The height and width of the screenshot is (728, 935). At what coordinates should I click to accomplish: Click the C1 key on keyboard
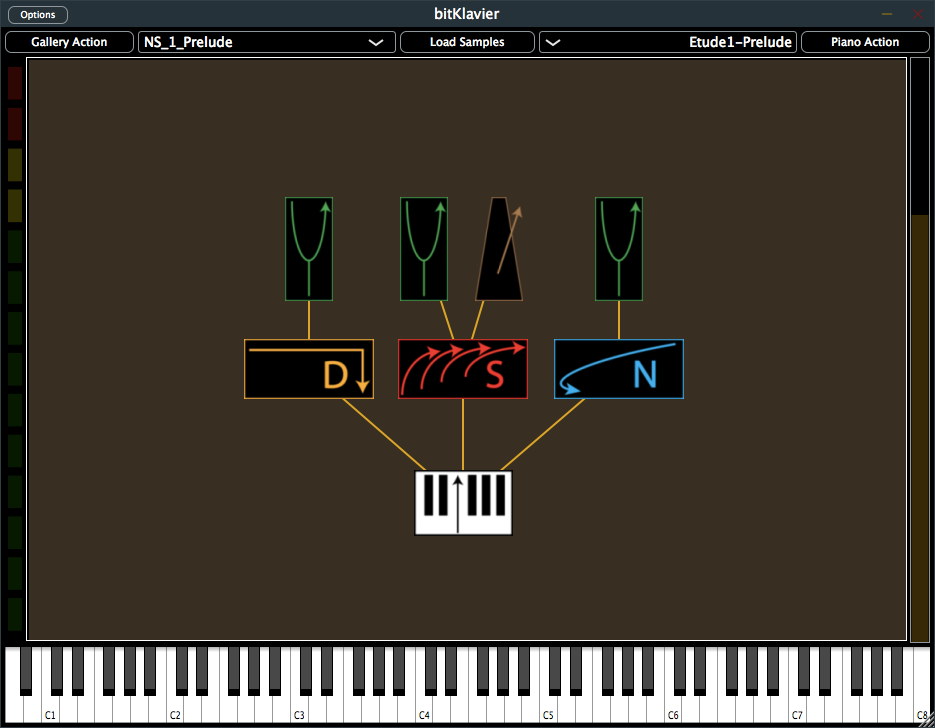point(51,710)
